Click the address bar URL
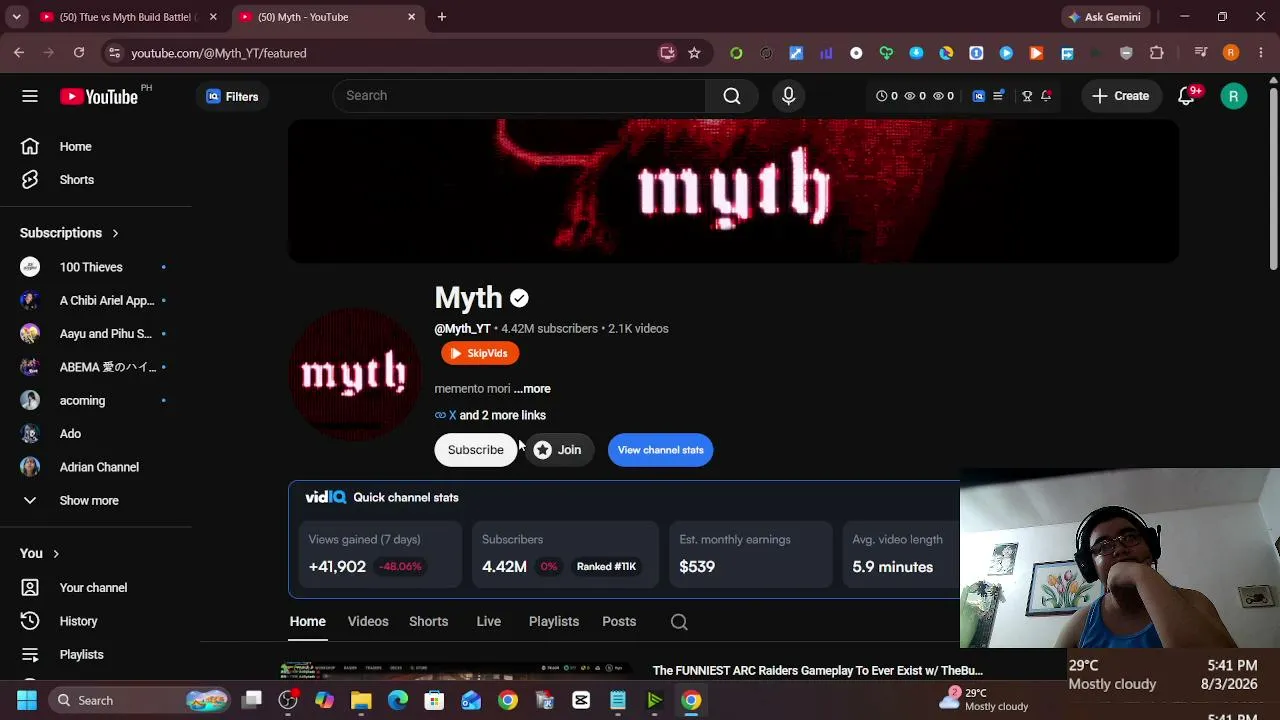The width and height of the screenshot is (1280, 720). tap(218, 53)
